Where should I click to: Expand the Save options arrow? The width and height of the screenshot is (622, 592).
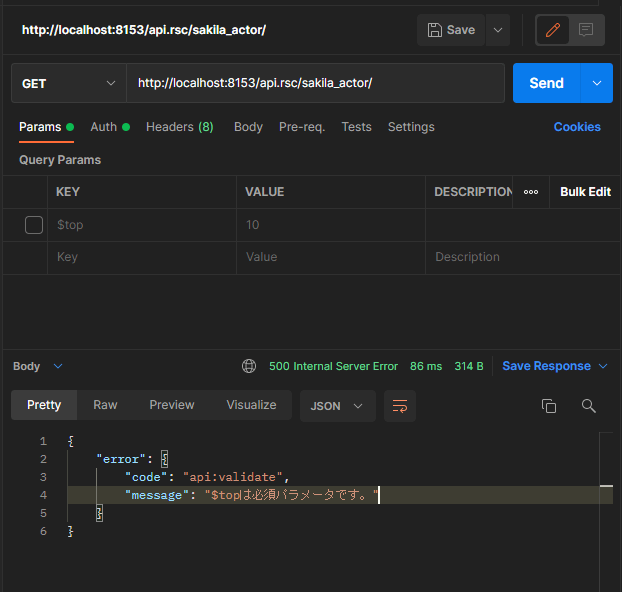point(497,30)
